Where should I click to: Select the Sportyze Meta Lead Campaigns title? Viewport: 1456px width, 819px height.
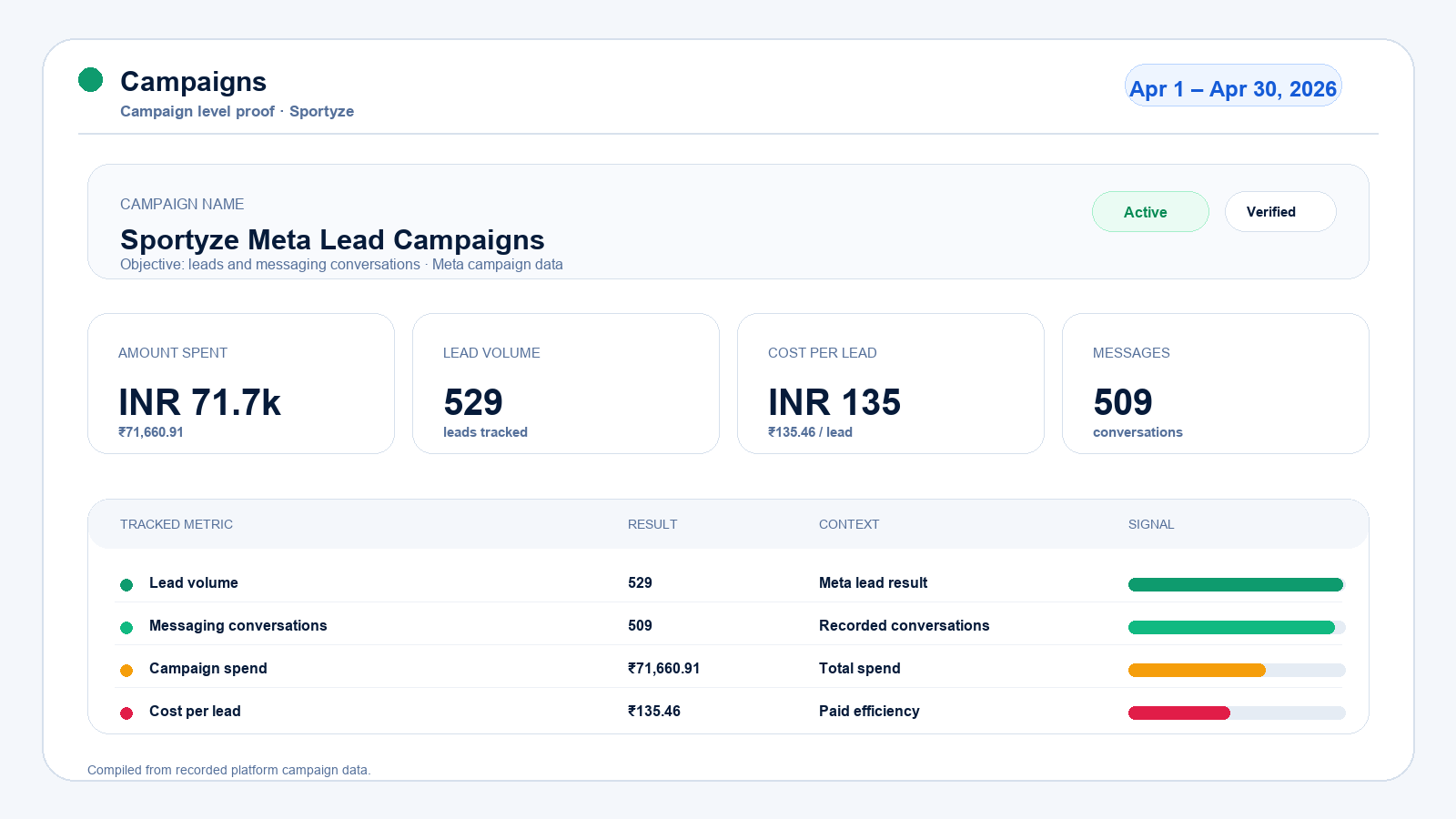332,239
